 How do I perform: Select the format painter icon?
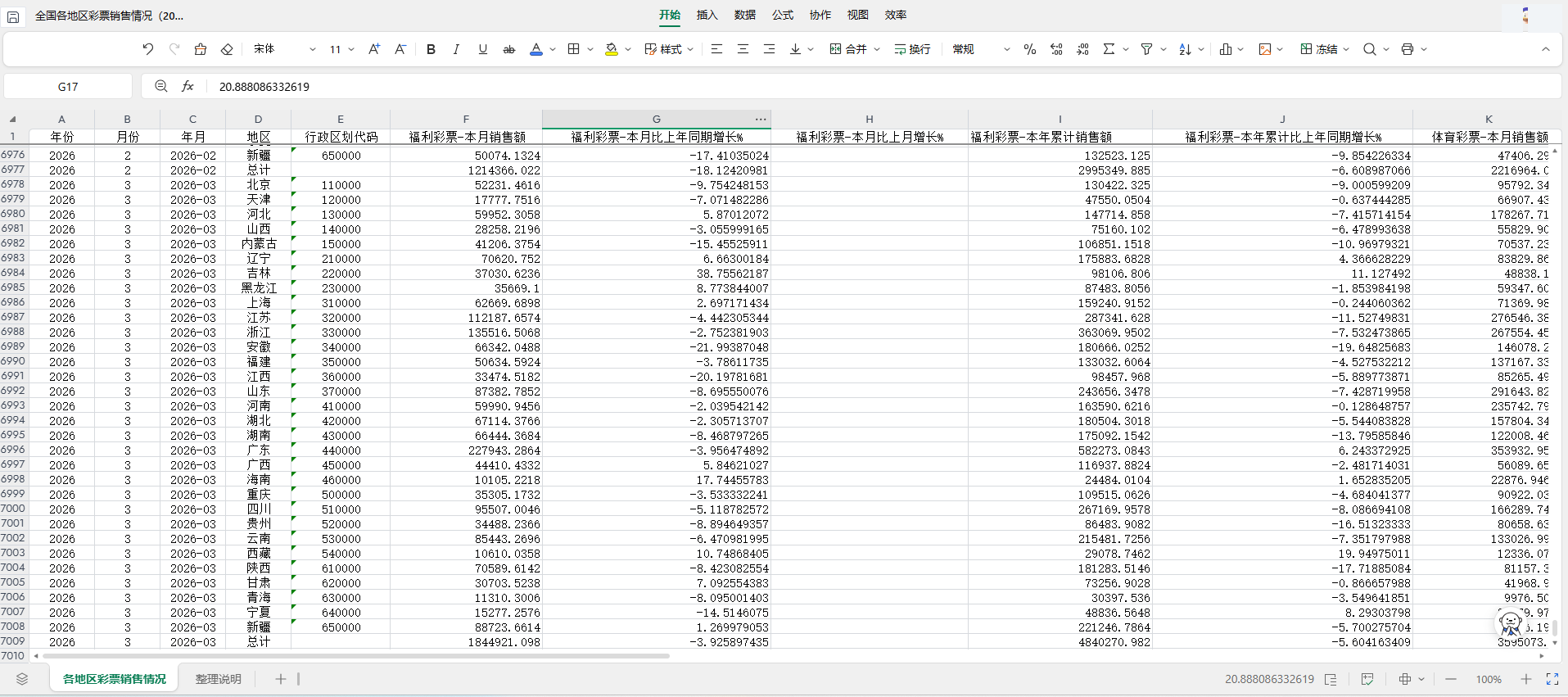click(x=201, y=49)
